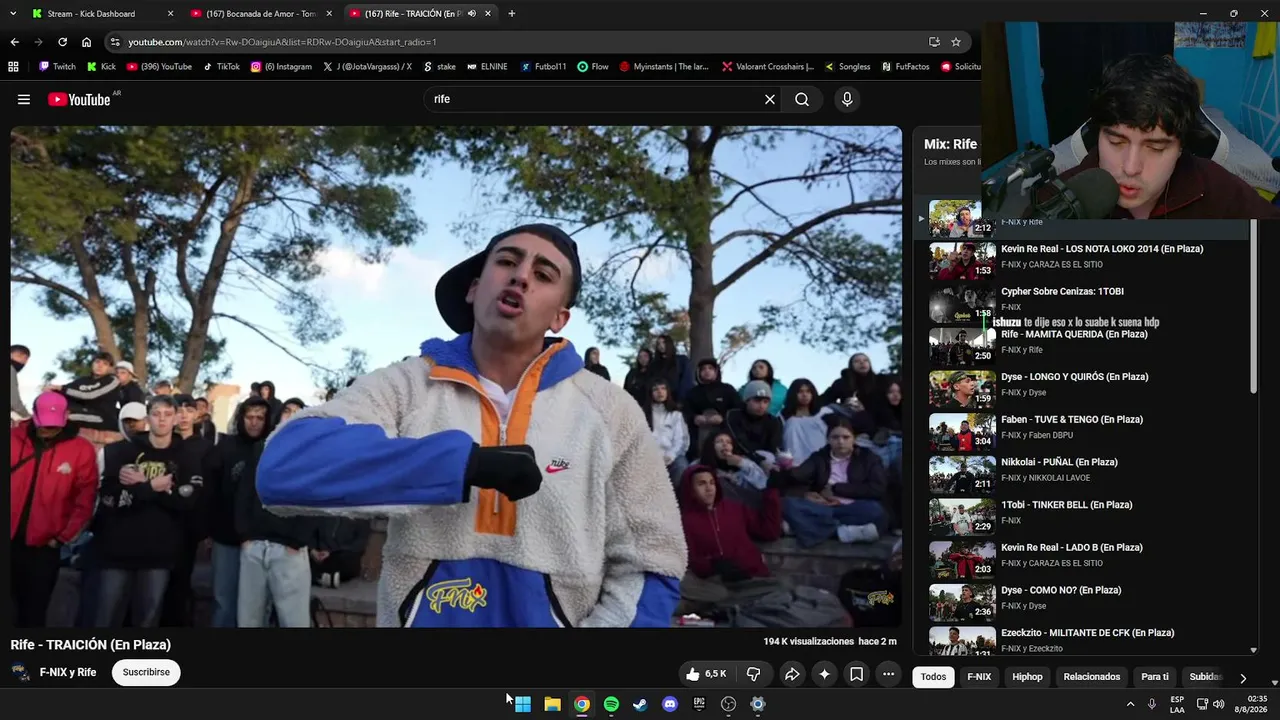The width and height of the screenshot is (1280, 720).
Task: Share the video using the arrow icon
Action: (x=792, y=674)
